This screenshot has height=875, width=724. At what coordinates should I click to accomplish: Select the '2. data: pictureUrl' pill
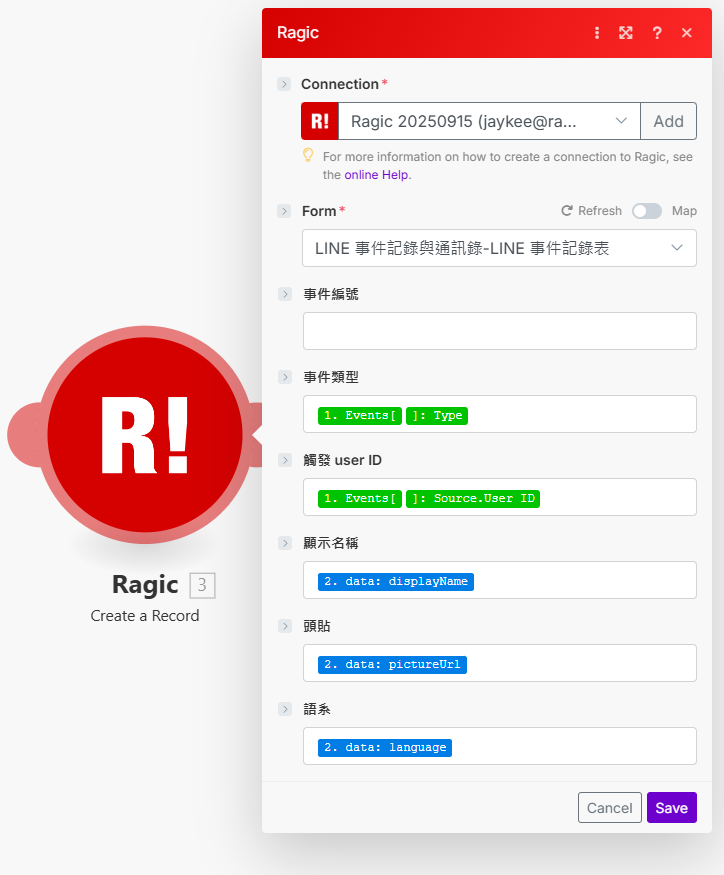(392, 665)
